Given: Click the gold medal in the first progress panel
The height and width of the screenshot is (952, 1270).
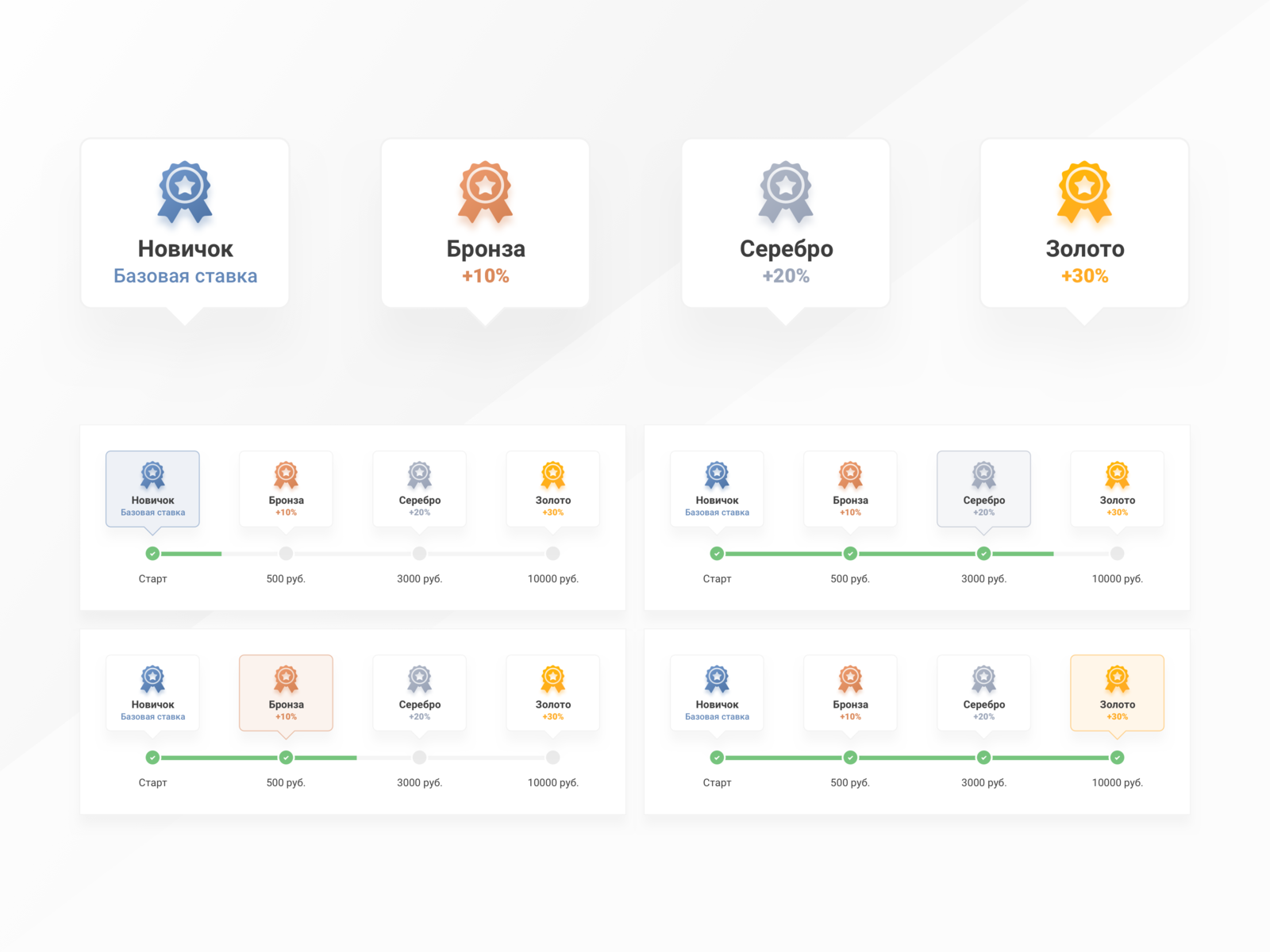Looking at the screenshot, I should click(552, 472).
